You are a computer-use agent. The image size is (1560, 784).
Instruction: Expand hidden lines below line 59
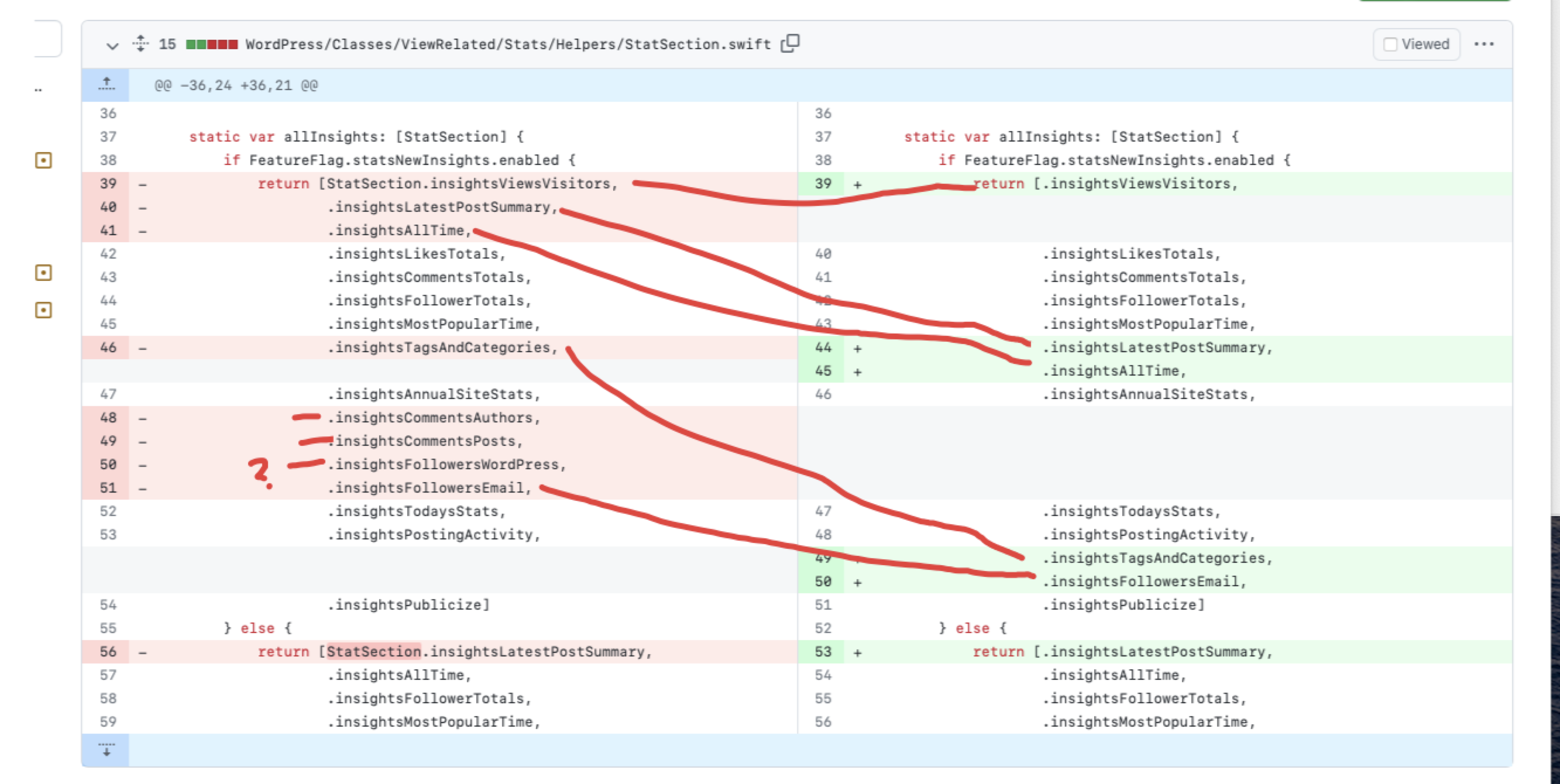coord(106,750)
